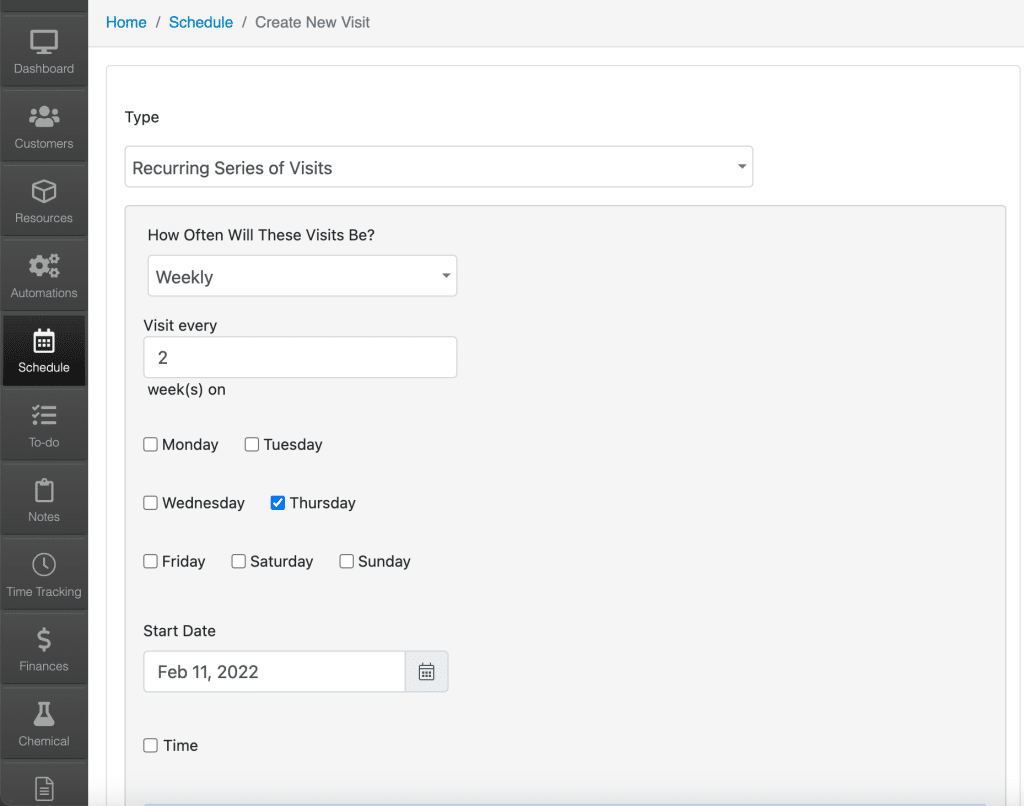The height and width of the screenshot is (806, 1024).
Task: Check the Wednesday checkbox
Action: tap(150, 503)
